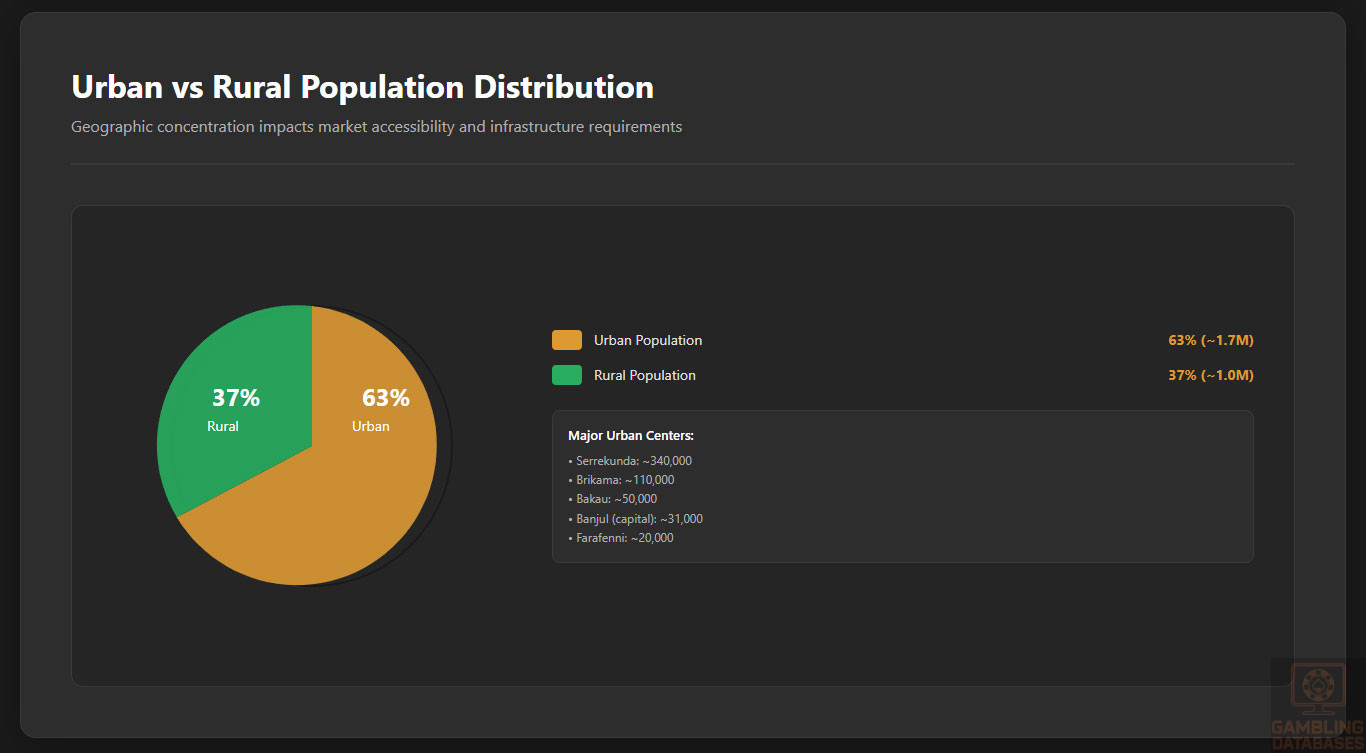Click the 37% label on the pie

236,398
